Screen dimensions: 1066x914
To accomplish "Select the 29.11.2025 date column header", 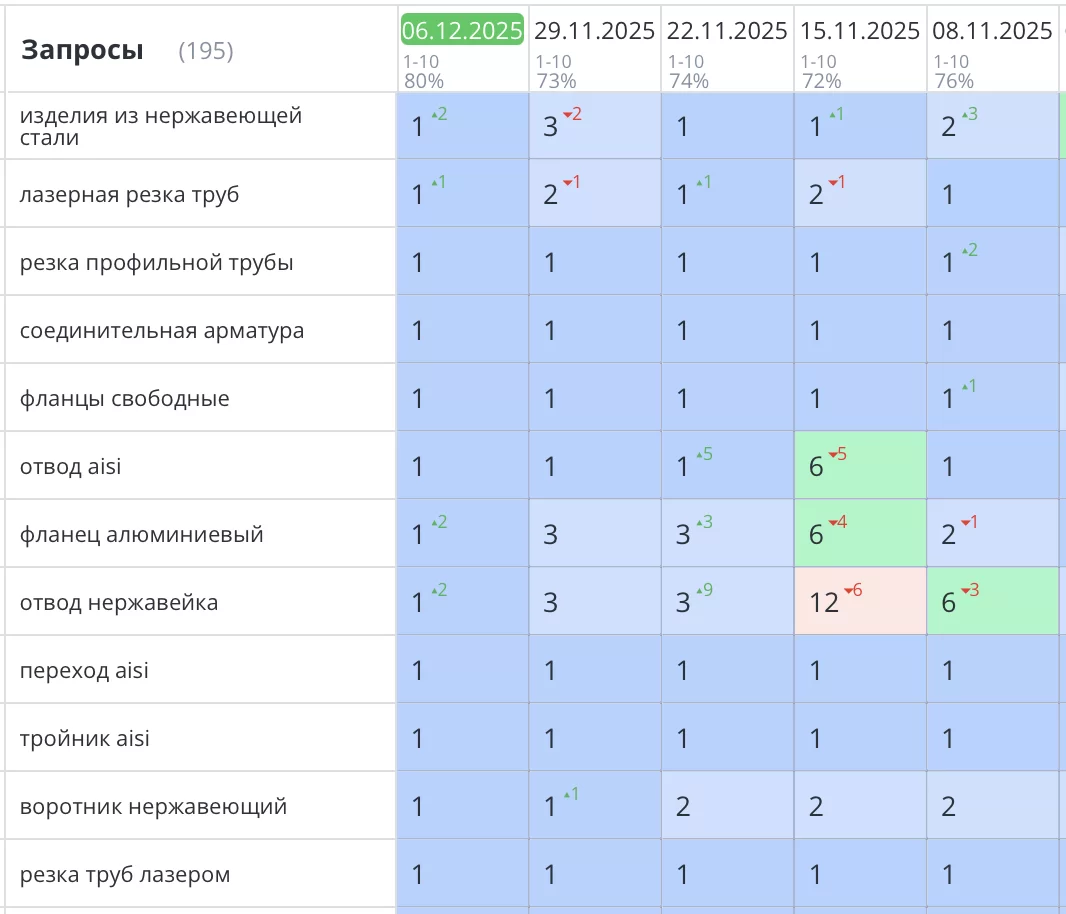I will [x=595, y=31].
